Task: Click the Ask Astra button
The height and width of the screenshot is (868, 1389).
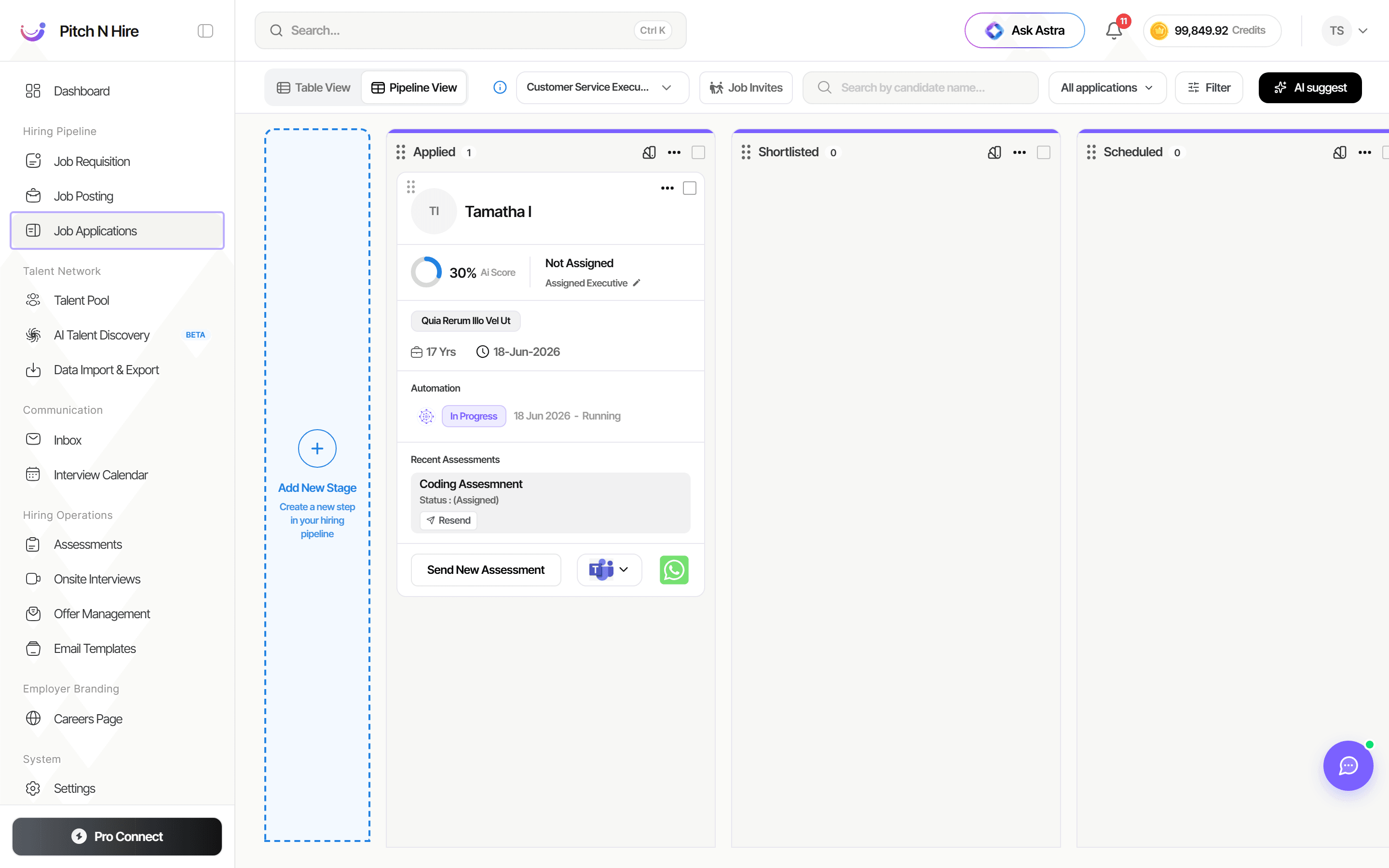Action: click(1024, 30)
